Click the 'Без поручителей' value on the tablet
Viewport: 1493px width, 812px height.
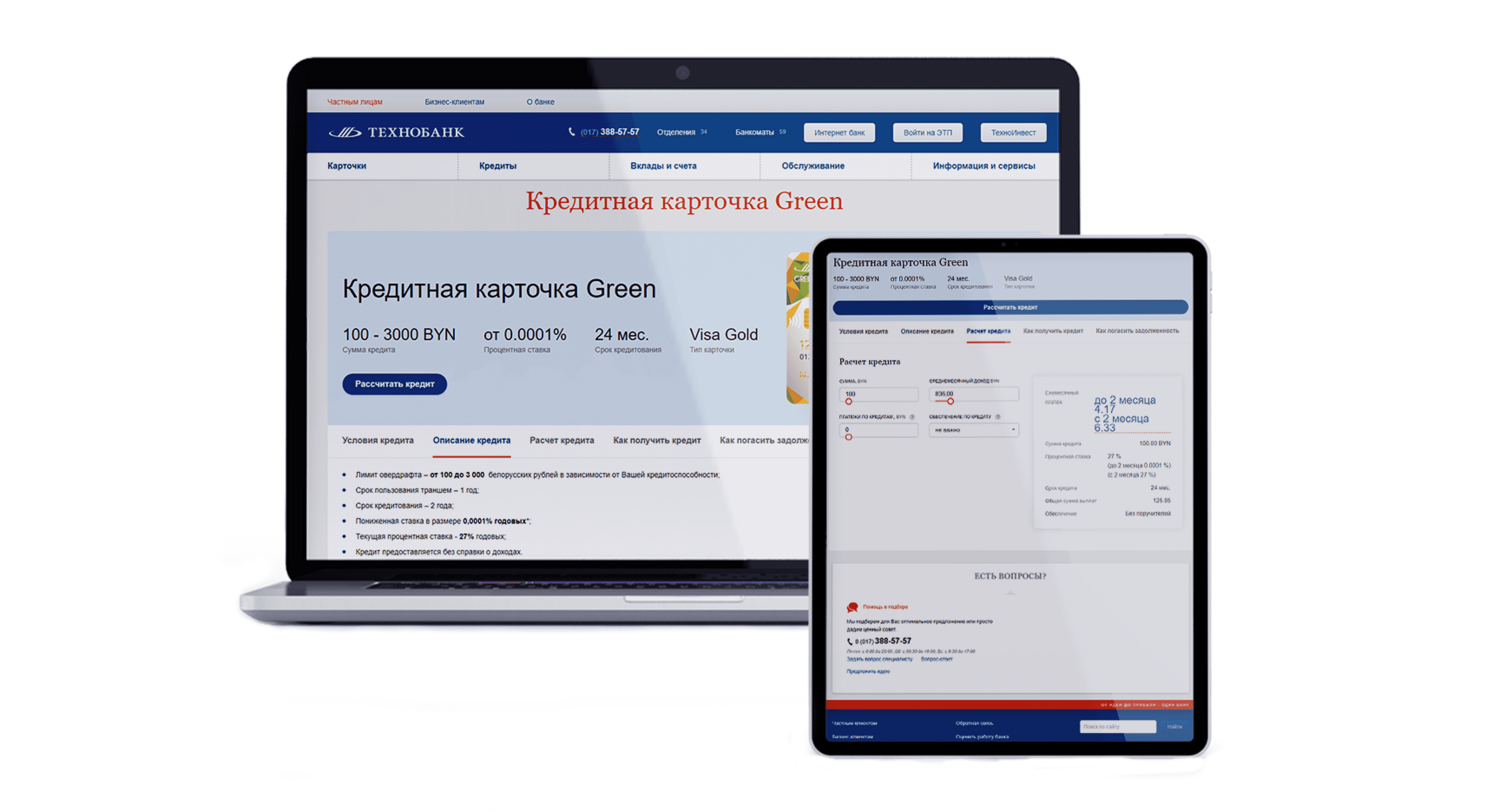pos(1148,514)
